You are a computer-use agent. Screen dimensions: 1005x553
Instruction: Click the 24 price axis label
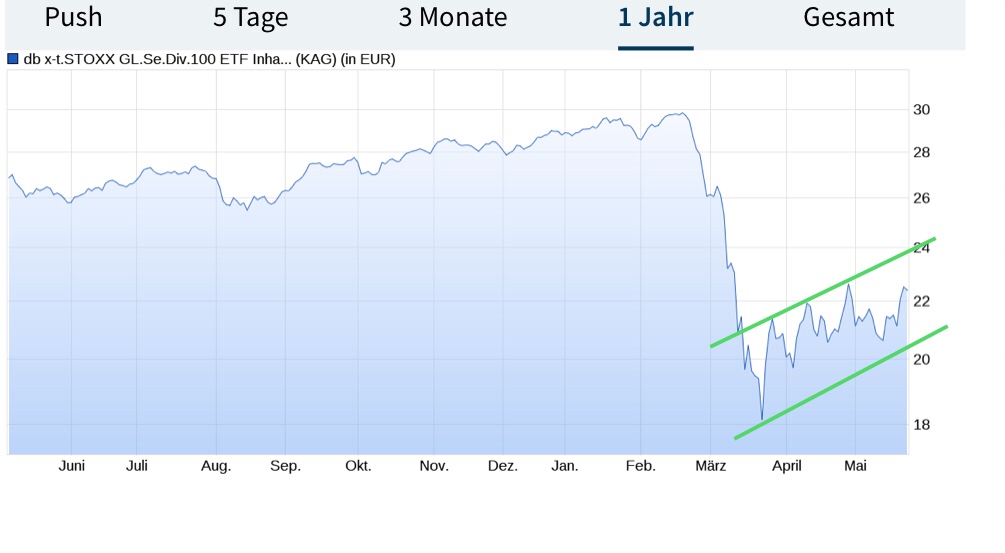[921, 247]
